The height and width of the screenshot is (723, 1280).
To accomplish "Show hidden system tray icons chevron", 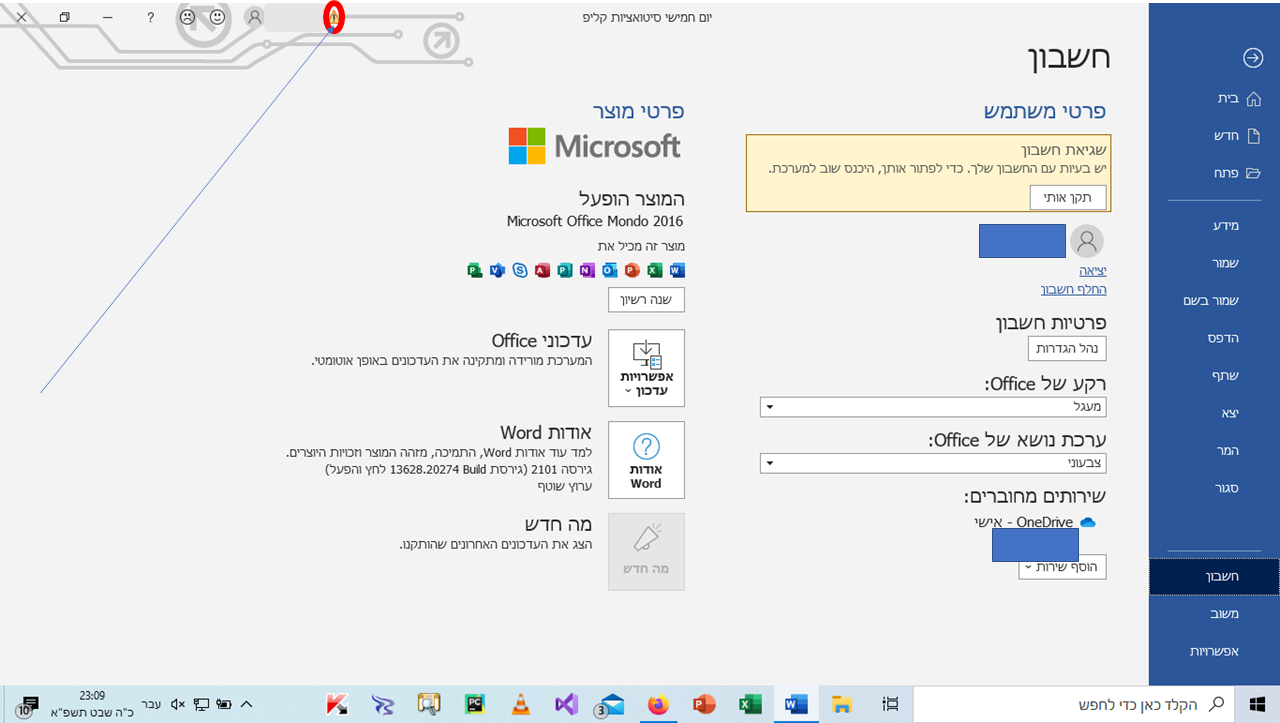I will pyautogui.click(x=247, y=704).
